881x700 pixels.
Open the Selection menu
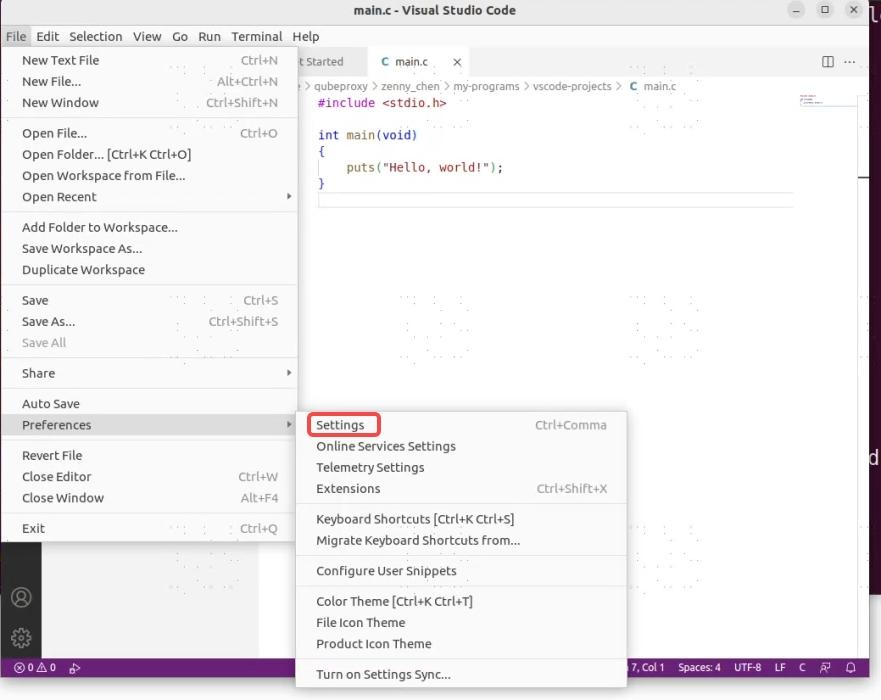[x=96, y=37]
